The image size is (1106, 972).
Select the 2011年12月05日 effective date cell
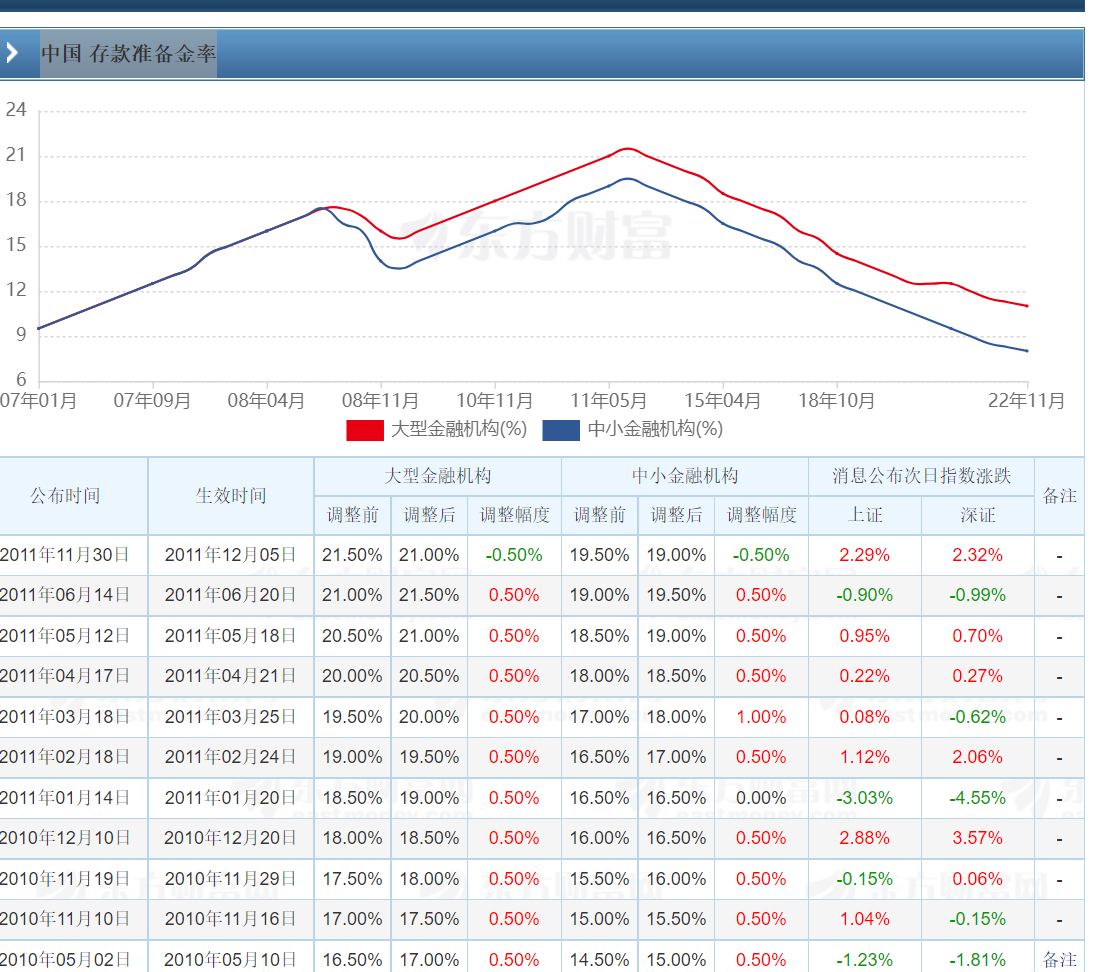[231, 555]
